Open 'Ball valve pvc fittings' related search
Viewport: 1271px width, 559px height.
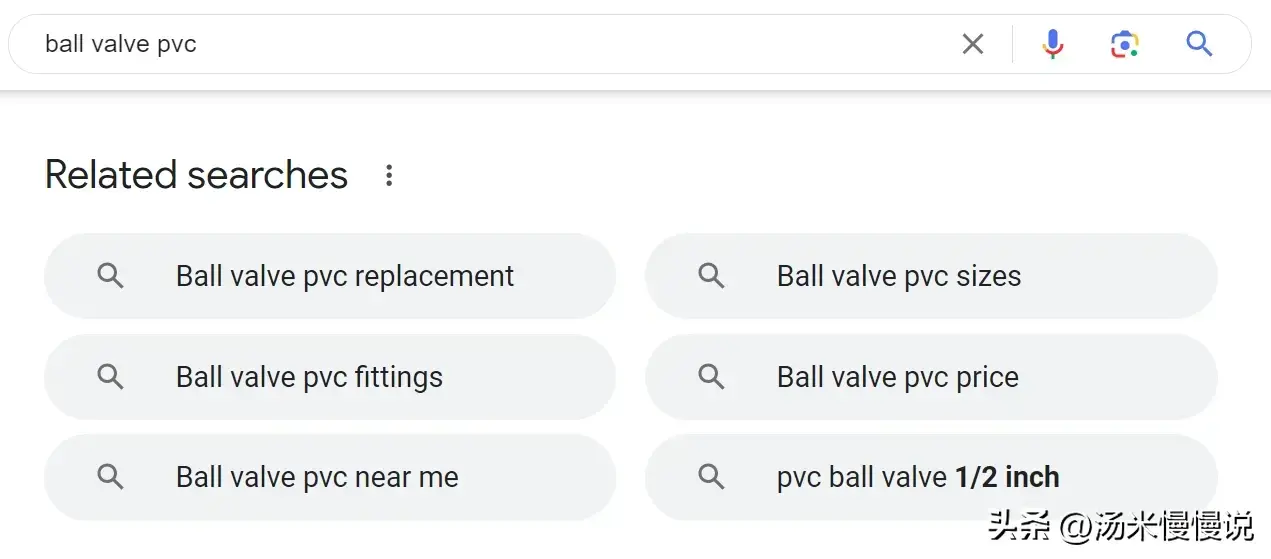(309, 377)
